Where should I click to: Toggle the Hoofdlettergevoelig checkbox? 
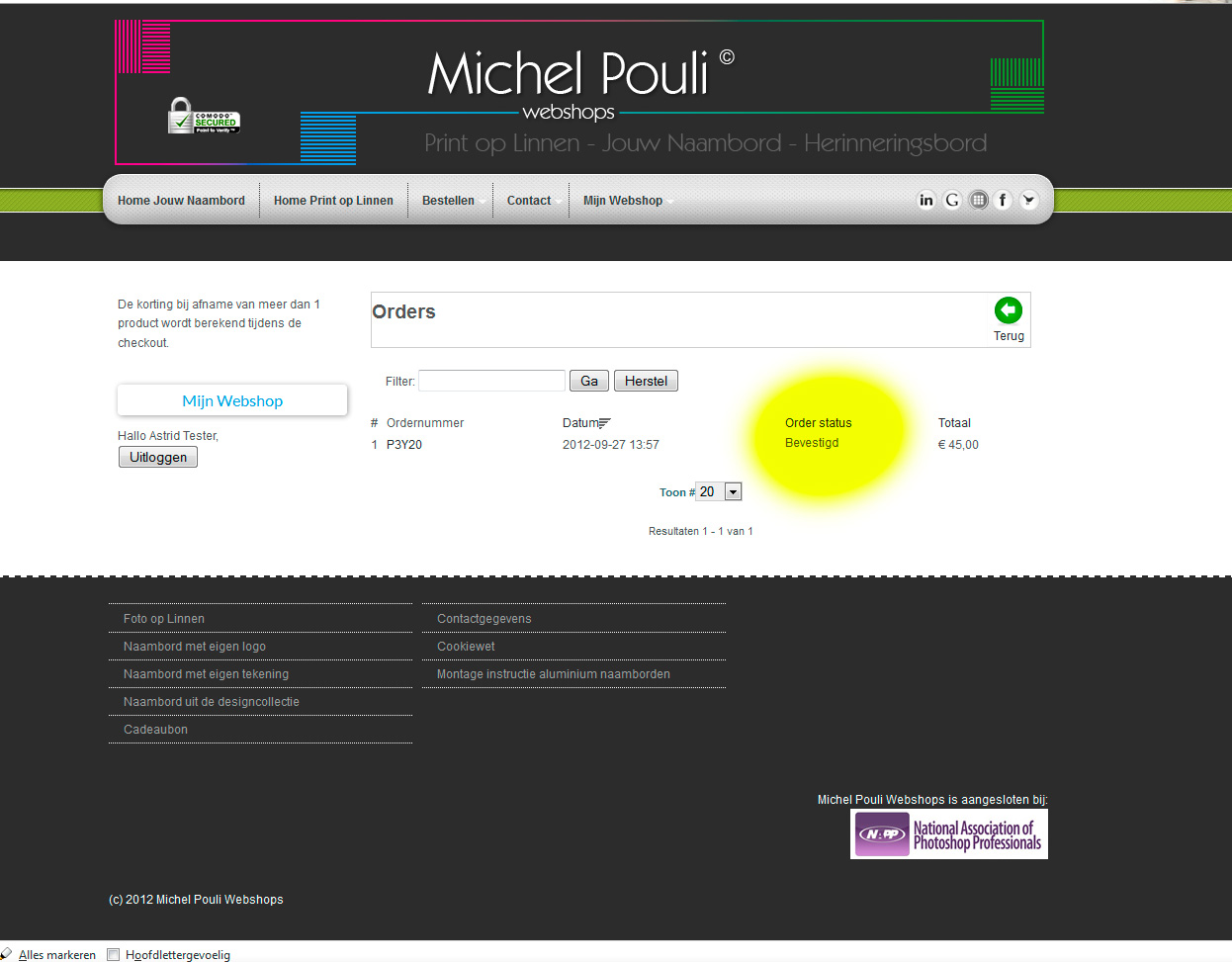click(x=114, y=954)
